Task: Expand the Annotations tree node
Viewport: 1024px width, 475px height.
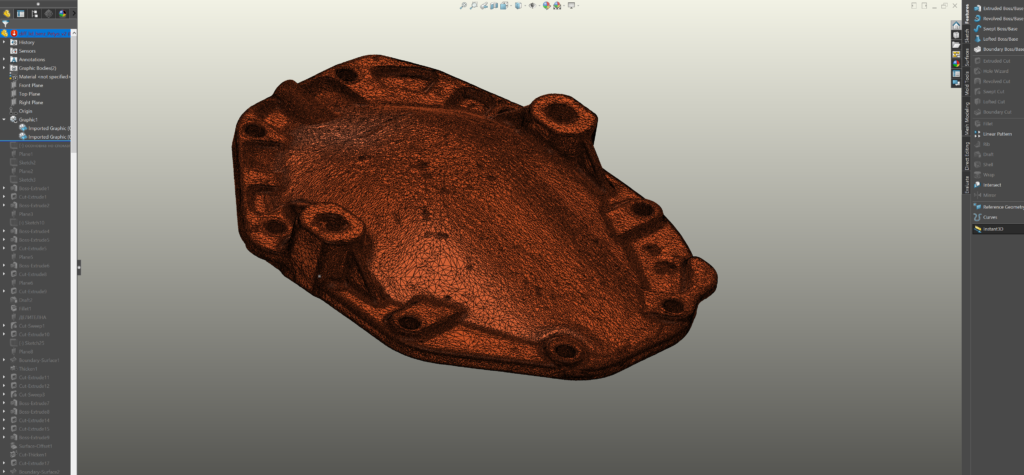Action: click(x=4, y=59)
